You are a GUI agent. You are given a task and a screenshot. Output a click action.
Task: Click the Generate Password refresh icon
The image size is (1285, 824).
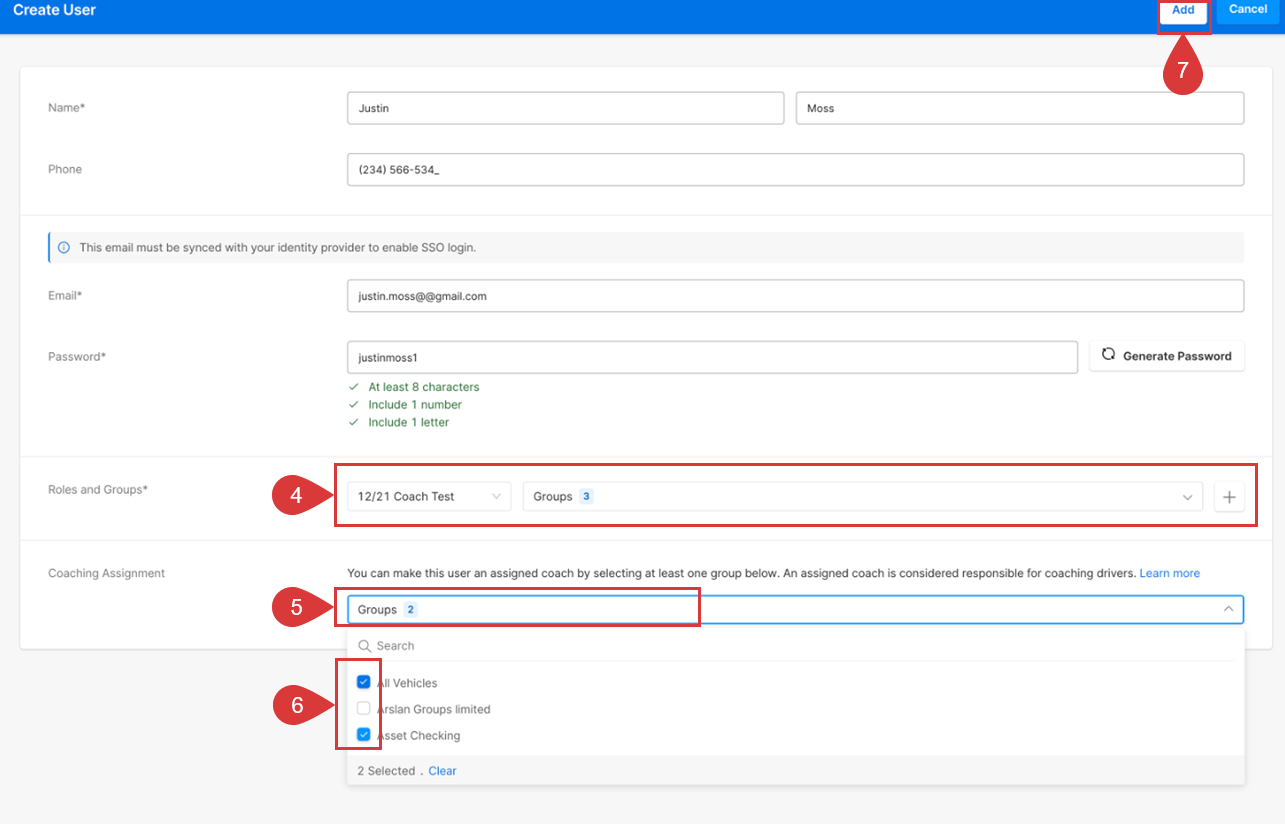[1108, 355]
